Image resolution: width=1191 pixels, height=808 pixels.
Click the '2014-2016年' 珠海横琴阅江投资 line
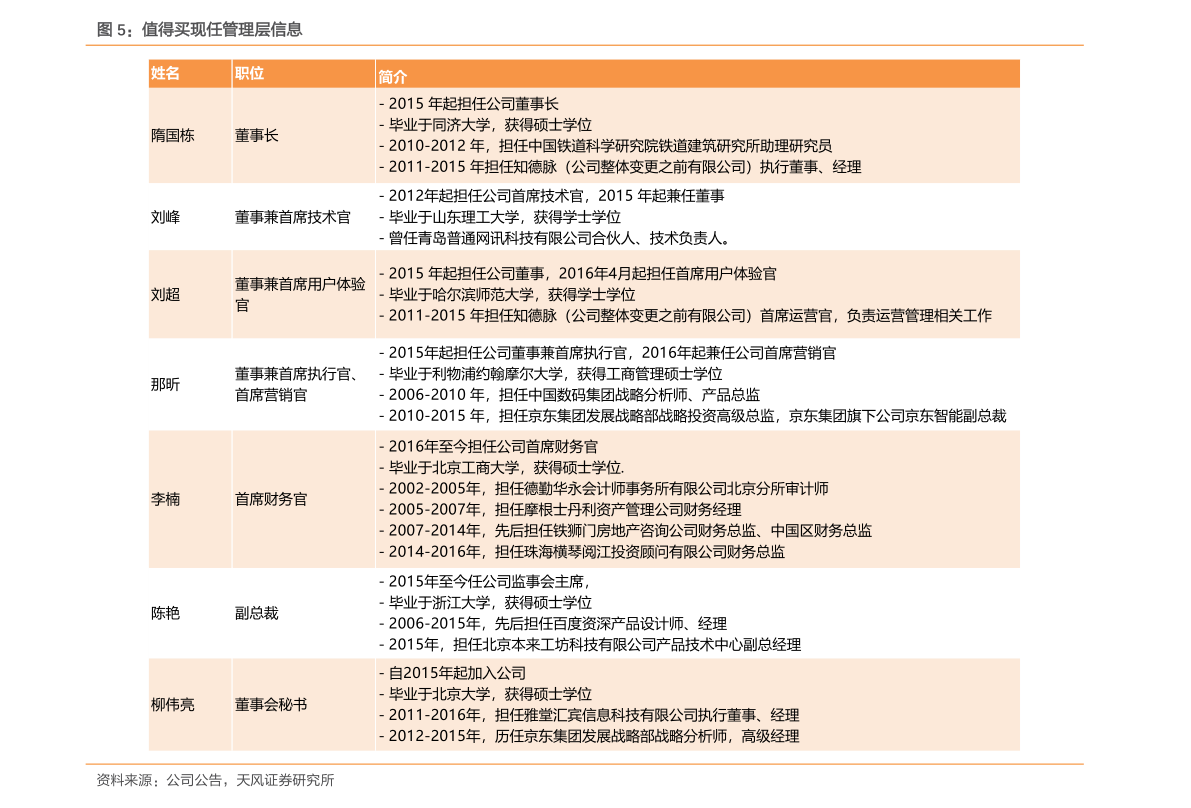[x=582, y=552]
